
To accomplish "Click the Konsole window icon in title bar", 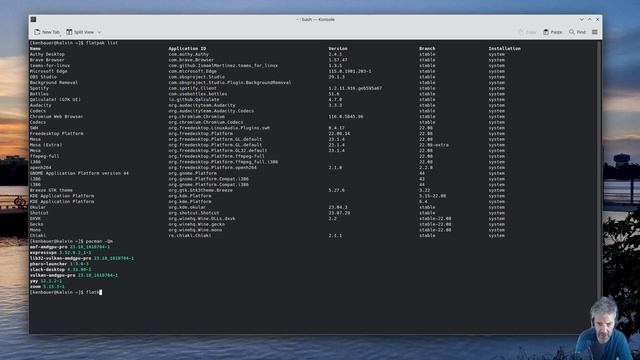I will (33, 19).
